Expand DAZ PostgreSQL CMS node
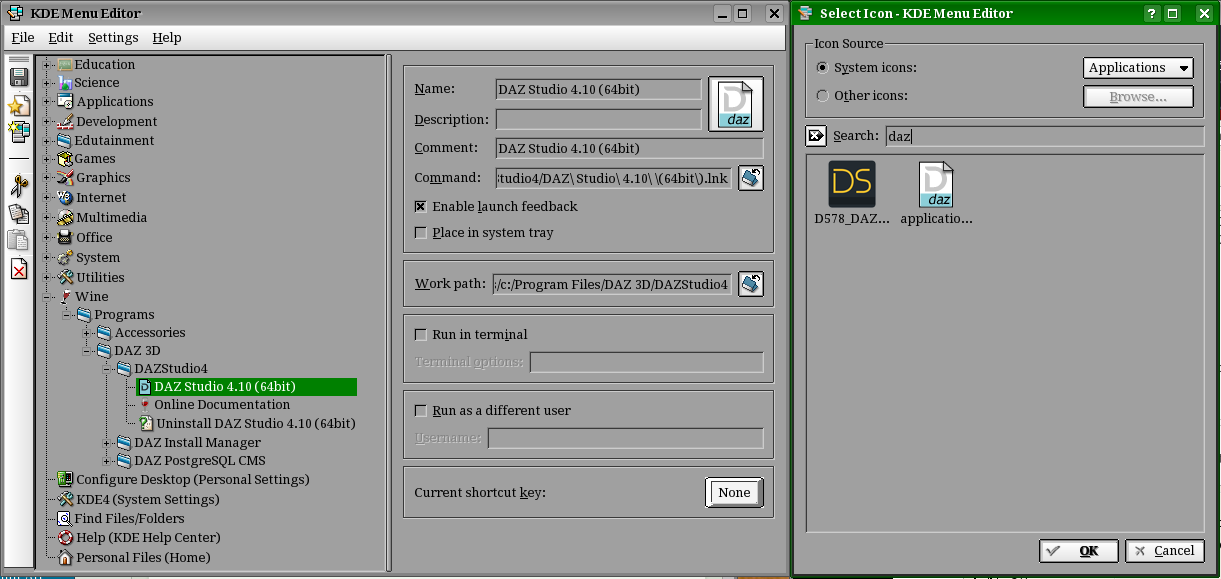 [107, 461]
